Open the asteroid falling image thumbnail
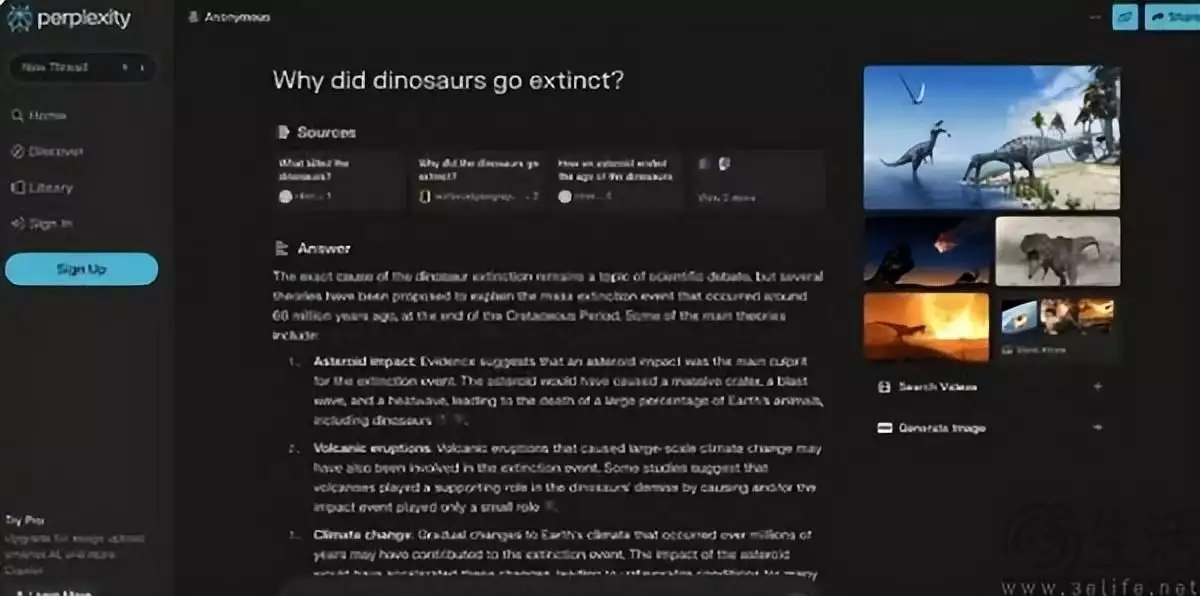The height and width of the screenshot is (596, 1200). click(x=926, y=251)
